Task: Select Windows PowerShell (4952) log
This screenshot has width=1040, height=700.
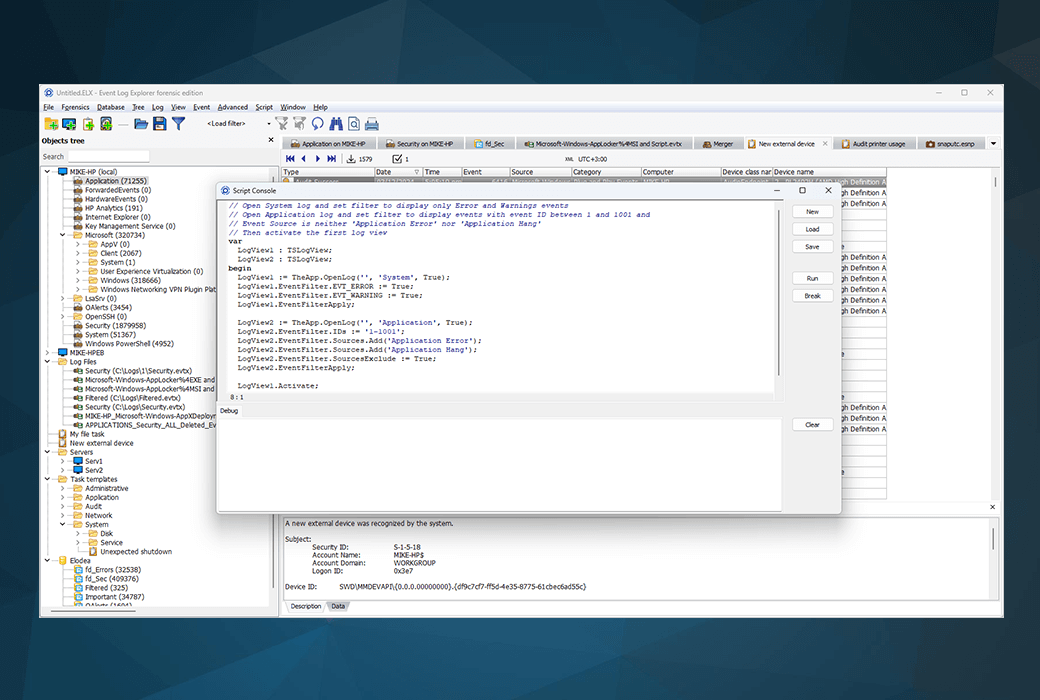Action: [x=129, y=344]
